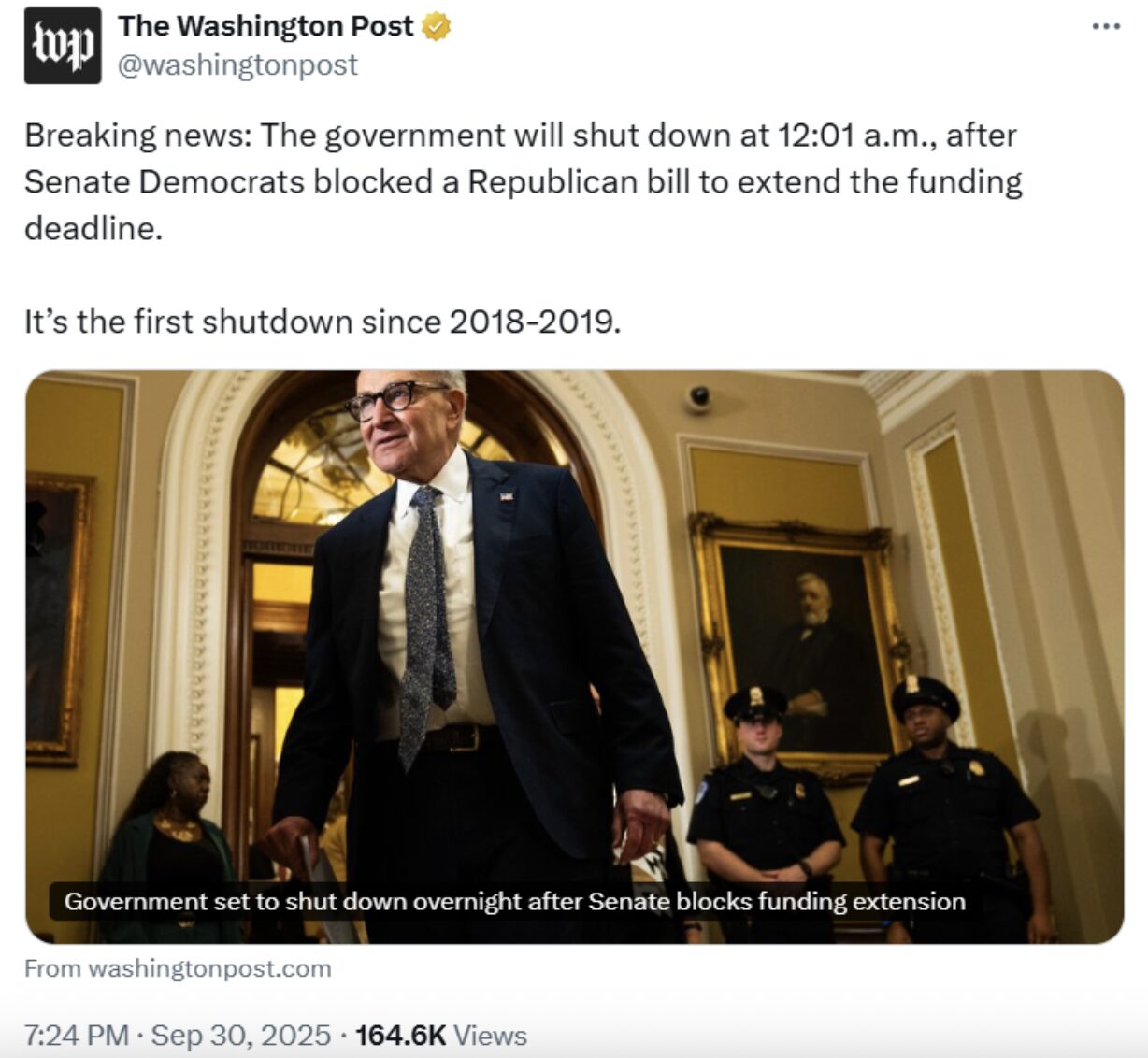Click the security camera dome in the photo
Viewport: 1148px width, 1058px height.
[x=698, y=399]
